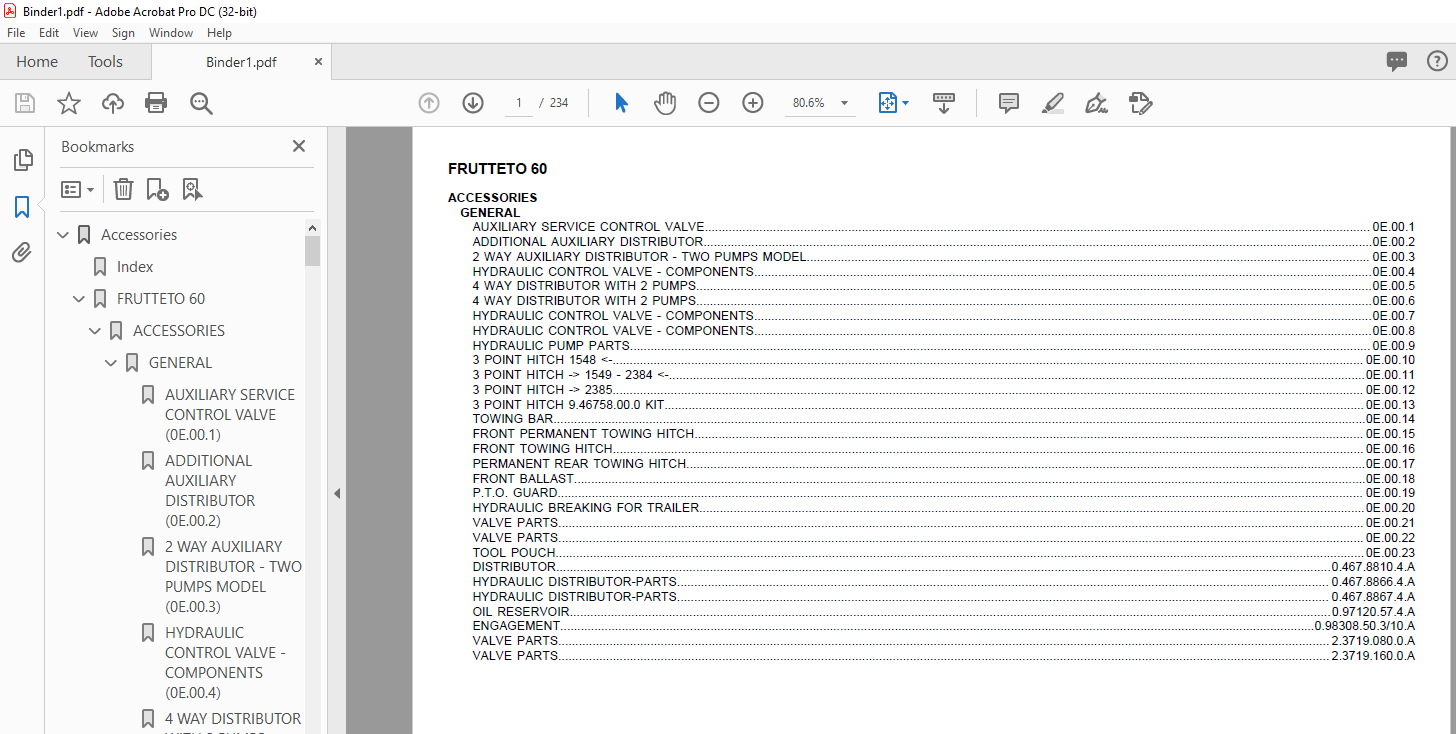Open the View menu

click(85, 33)
